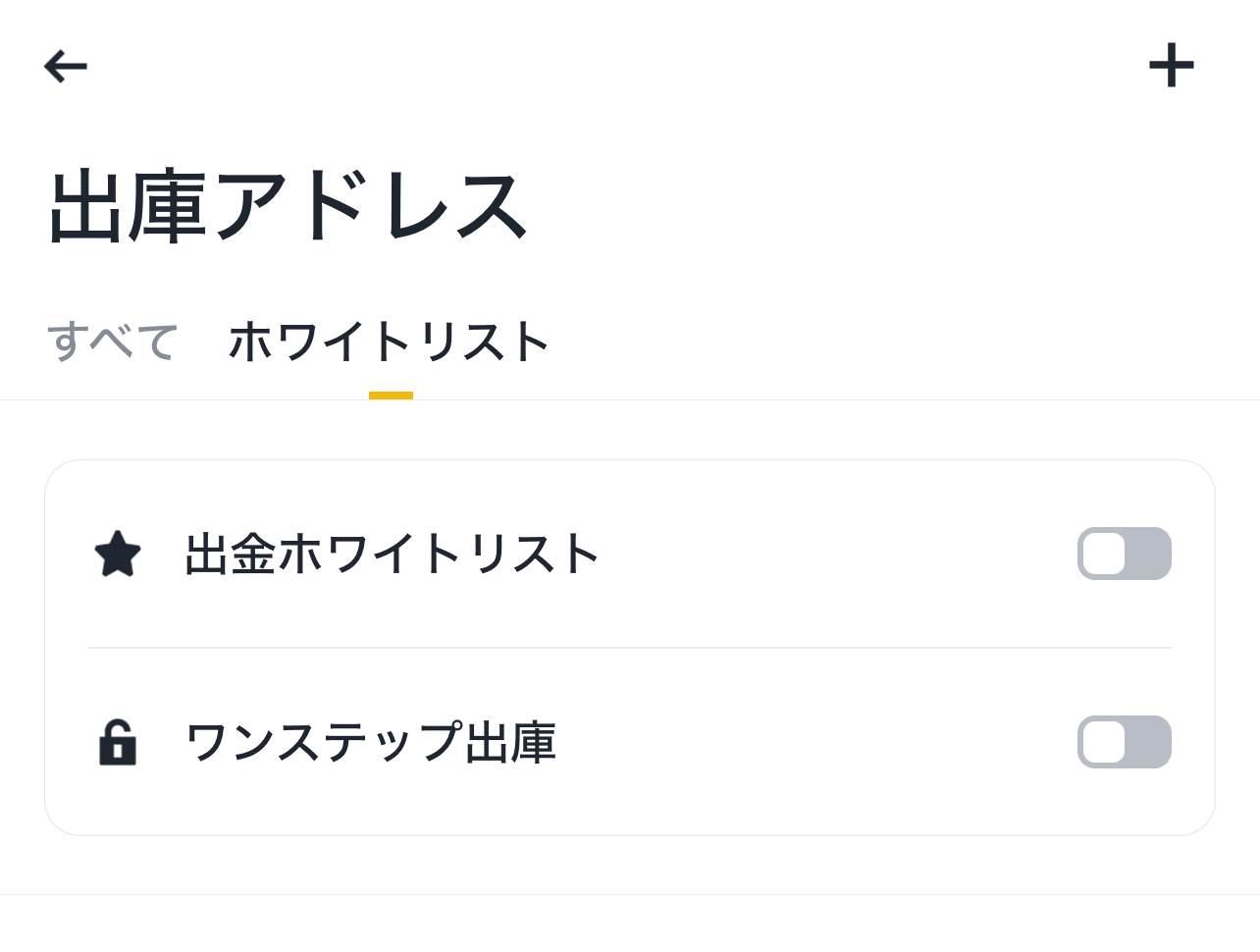
Task: Open the 出金ホワイトリスト row in the card
Action: tap(785, 554)
